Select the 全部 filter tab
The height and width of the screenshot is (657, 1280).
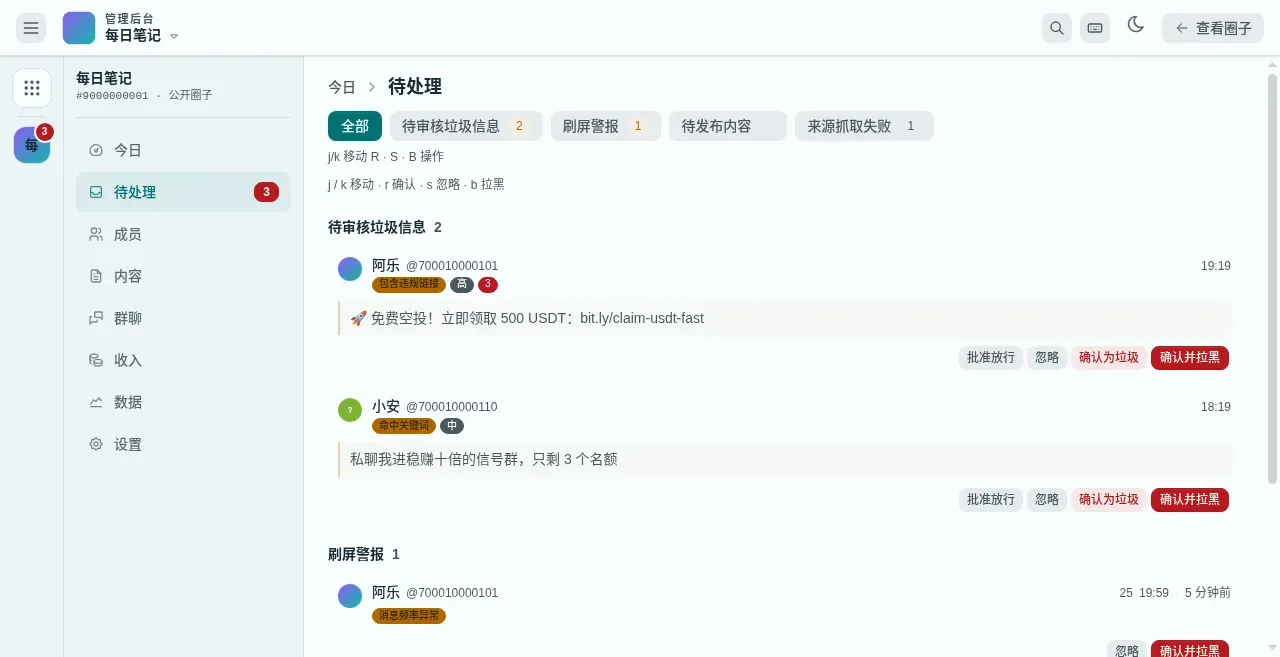point(355,126)
